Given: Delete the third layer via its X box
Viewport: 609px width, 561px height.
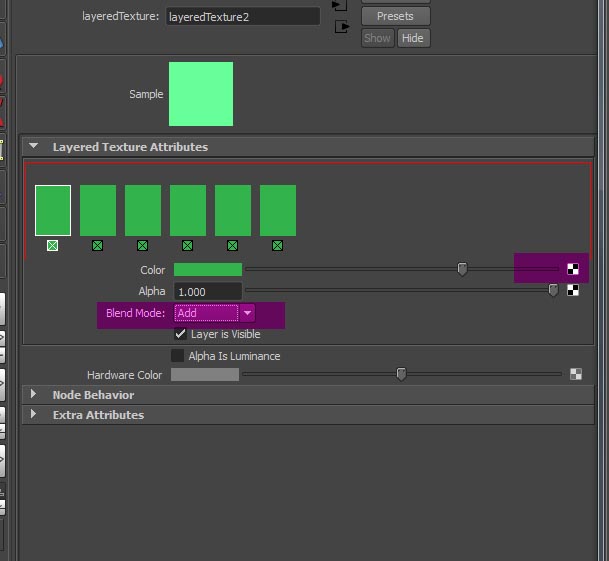Looking at the screenshot, I should pos(143,246).
